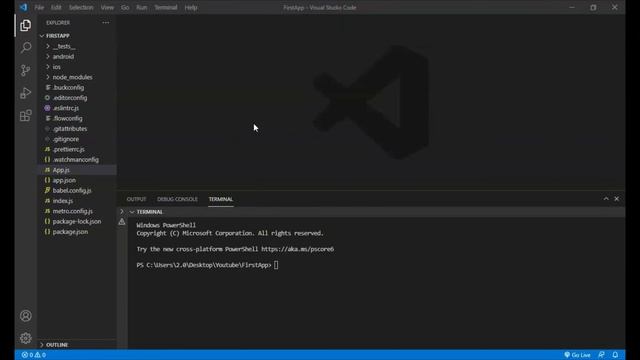Viewport: 640px width, 360px height.
Task: Restore the VS Code window size
Action: [x=593, y=7]
